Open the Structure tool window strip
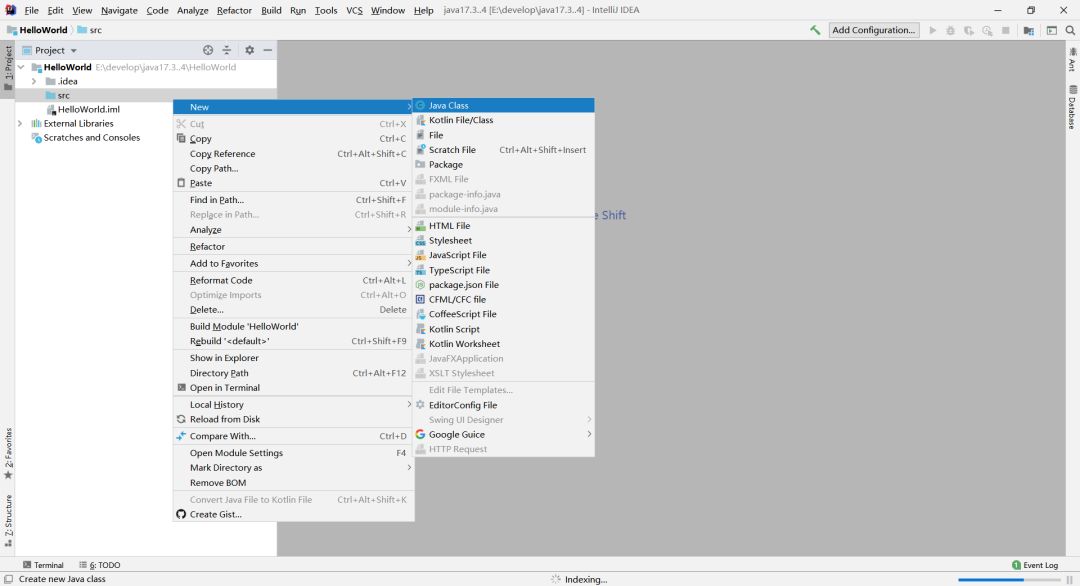1080x586 pixels. coord(8,521)
